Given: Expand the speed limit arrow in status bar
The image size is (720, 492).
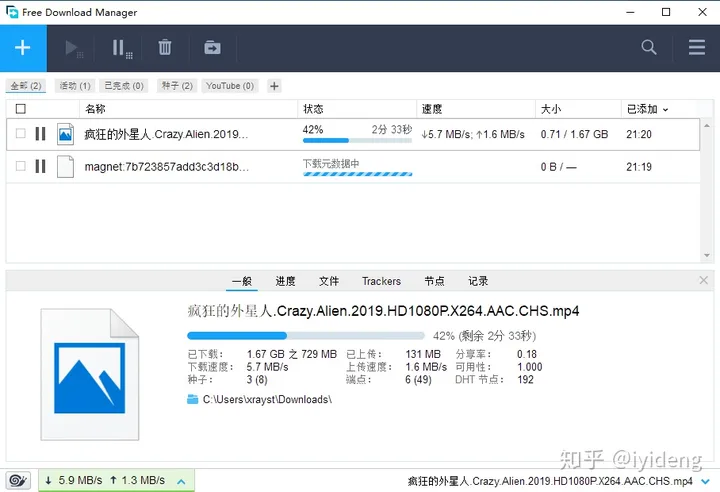Looking at the screenshot, I should (181, 481).
